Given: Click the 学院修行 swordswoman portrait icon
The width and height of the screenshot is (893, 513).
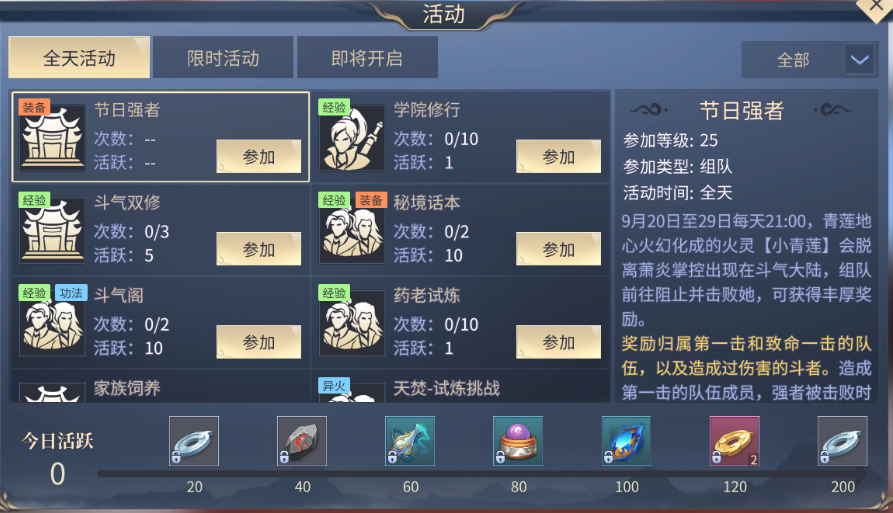Looking at the screenshot, I should tap(352, 138).
